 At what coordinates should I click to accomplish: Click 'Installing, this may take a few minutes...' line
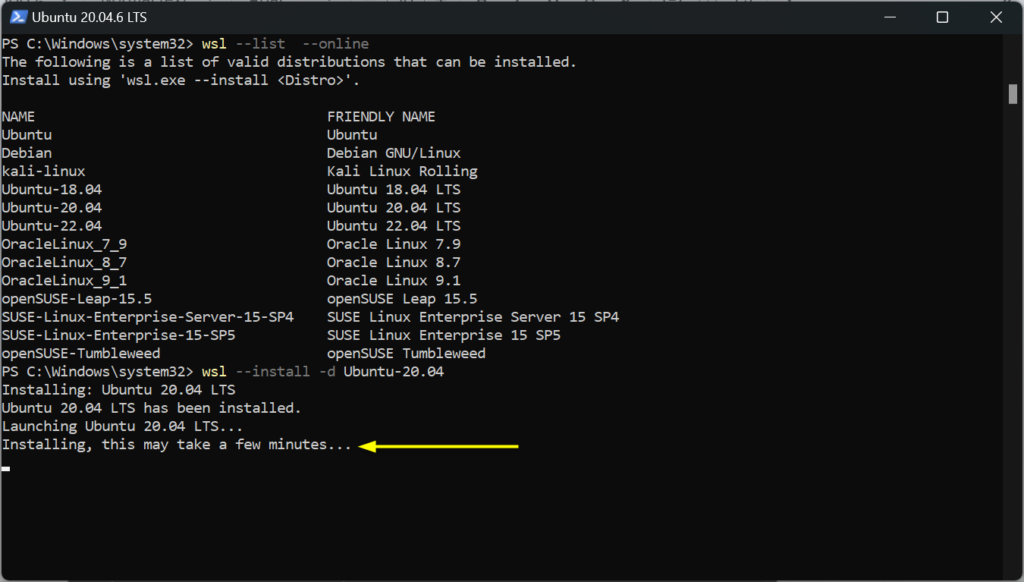[177, 445]
